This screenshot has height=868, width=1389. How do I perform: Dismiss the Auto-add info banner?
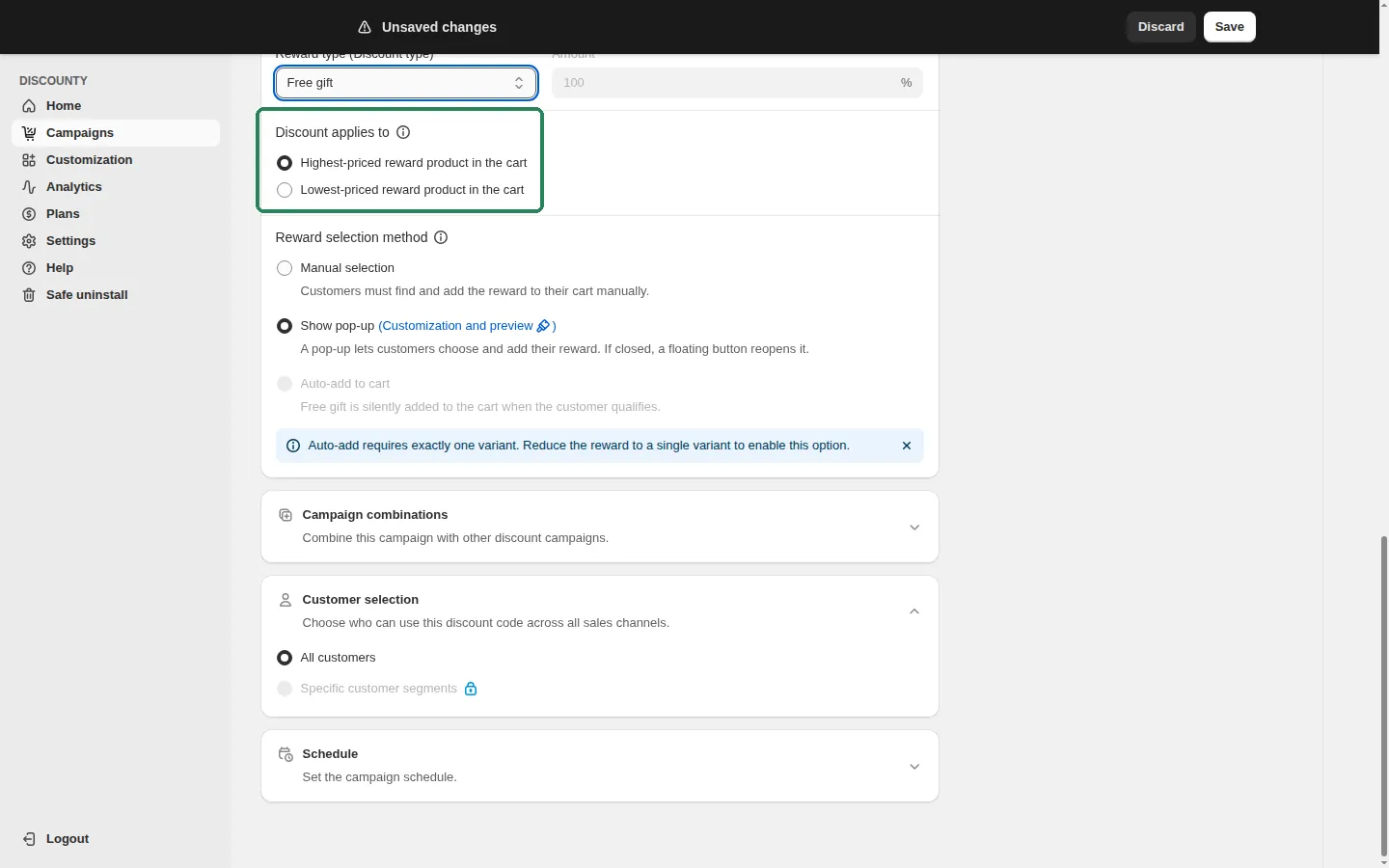[x=907, y=446]
